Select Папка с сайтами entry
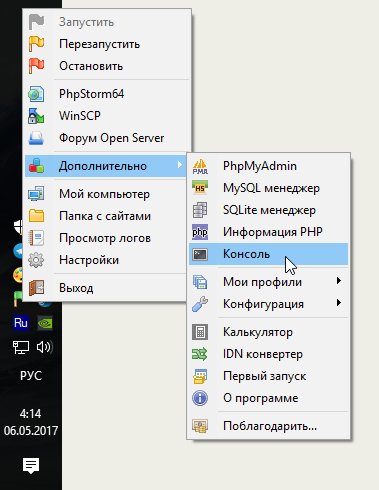Image resolution: width=379 pixels, height=490 pixels. (x=106, y=216)
